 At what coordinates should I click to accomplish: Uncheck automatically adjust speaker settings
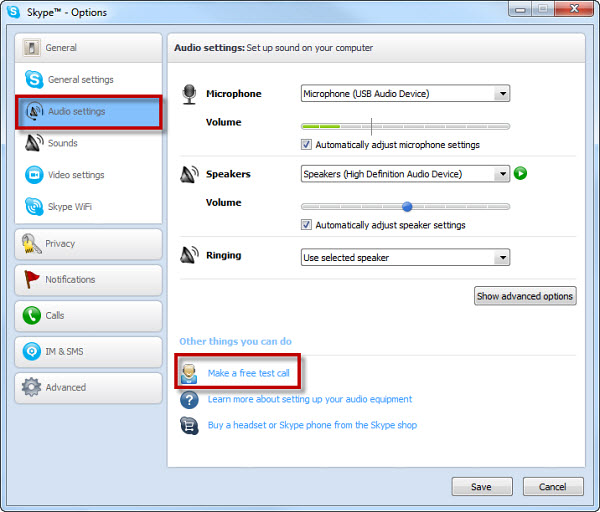coord(307,225)
